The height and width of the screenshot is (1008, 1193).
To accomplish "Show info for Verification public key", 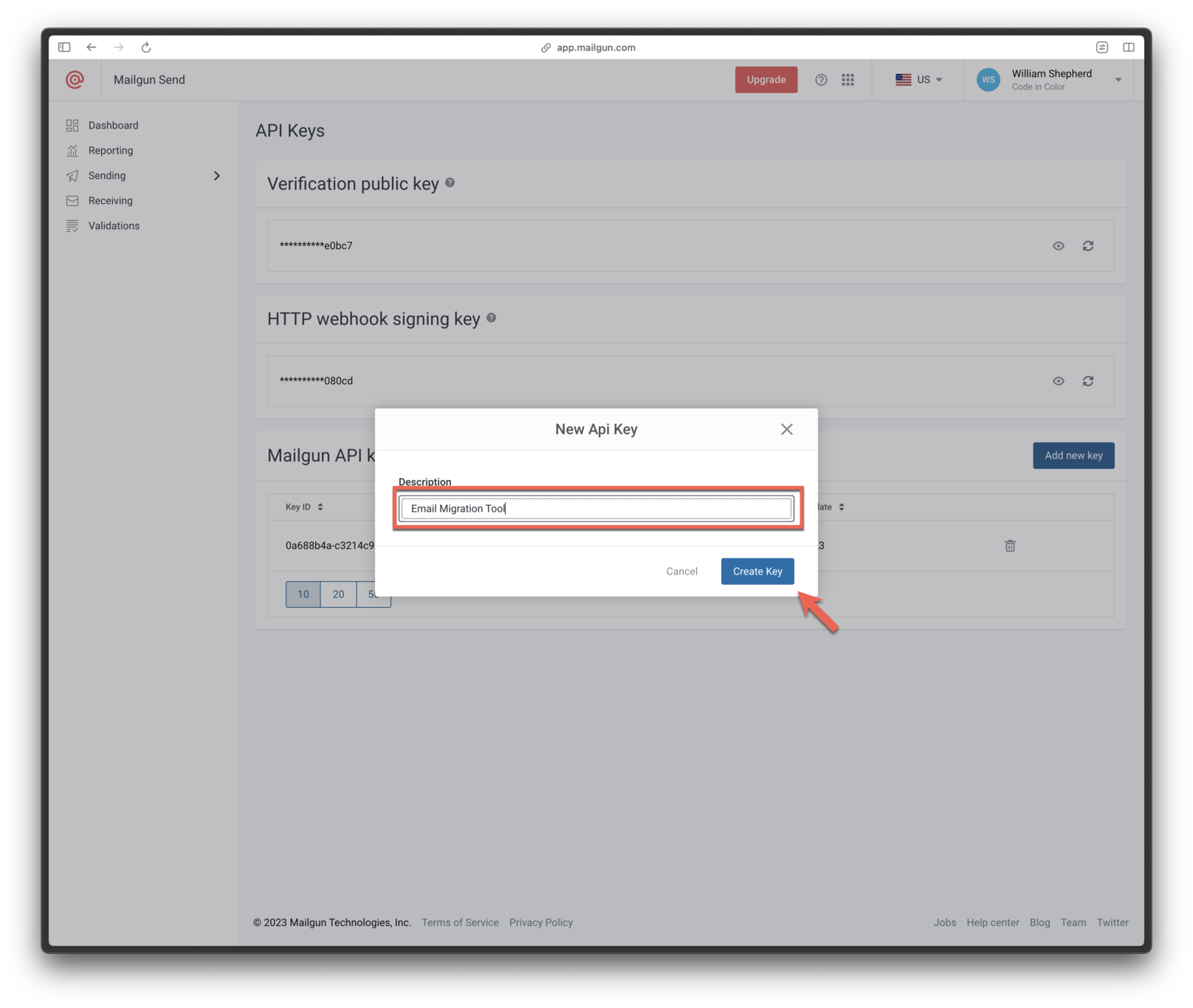I will [x=450, y=182].
